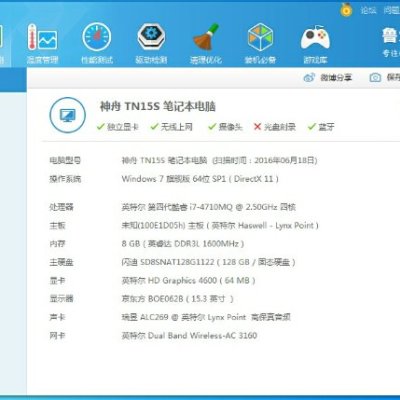Click the green check beside 摄像头
This screenshot has width=400, height=400.
point(212,127)
